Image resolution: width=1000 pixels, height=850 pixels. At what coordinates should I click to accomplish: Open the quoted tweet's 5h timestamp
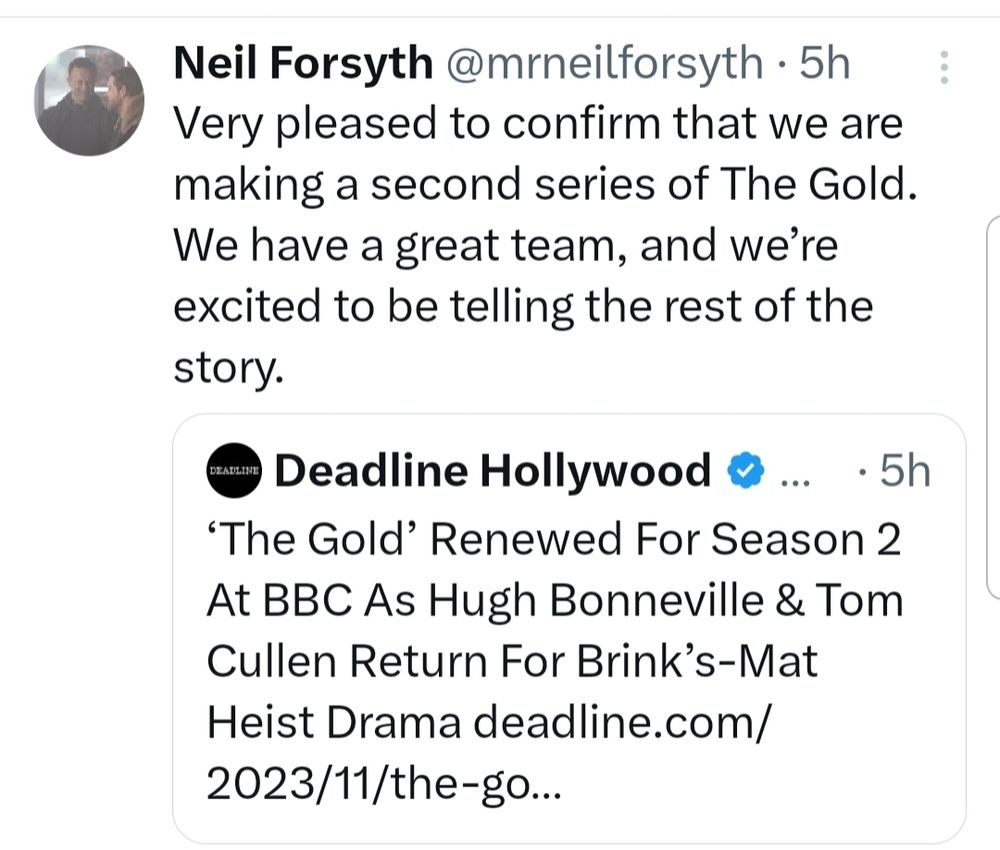[907, 470]
